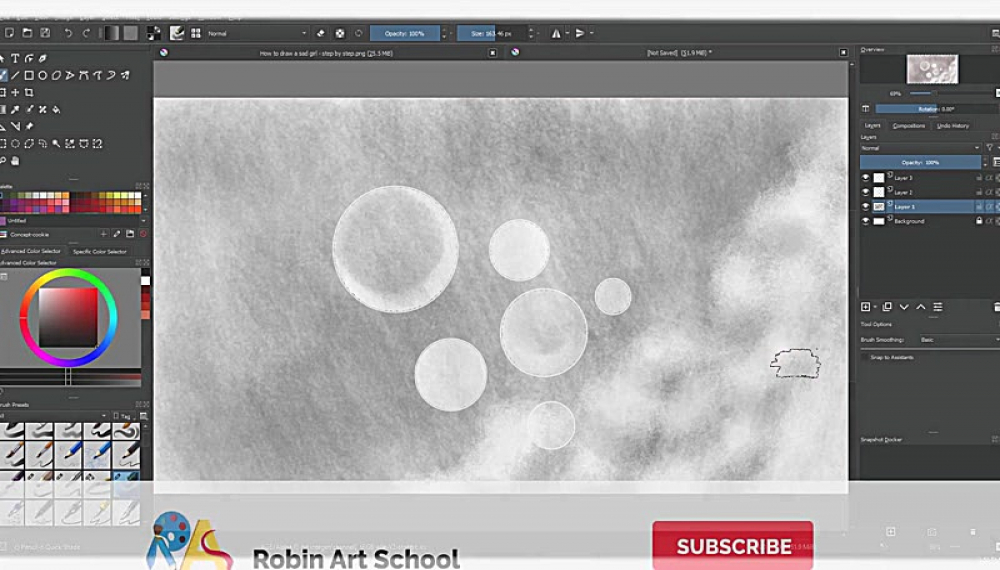Click the Undo arrow in toolbar
Screen dimensions: 1000x570
click(67, 33)
